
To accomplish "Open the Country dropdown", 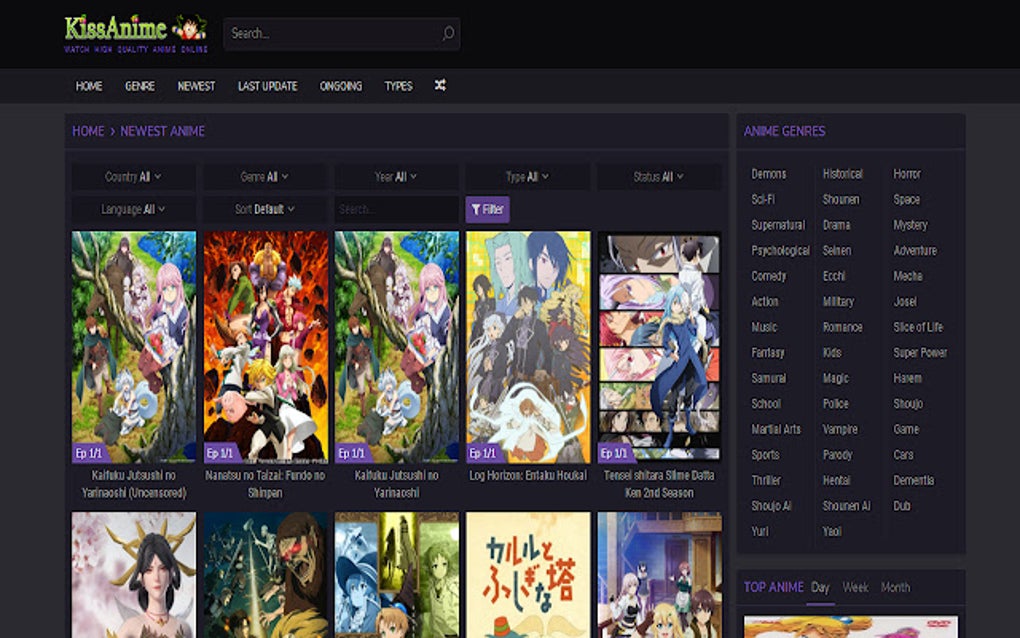I will (132, 176).
